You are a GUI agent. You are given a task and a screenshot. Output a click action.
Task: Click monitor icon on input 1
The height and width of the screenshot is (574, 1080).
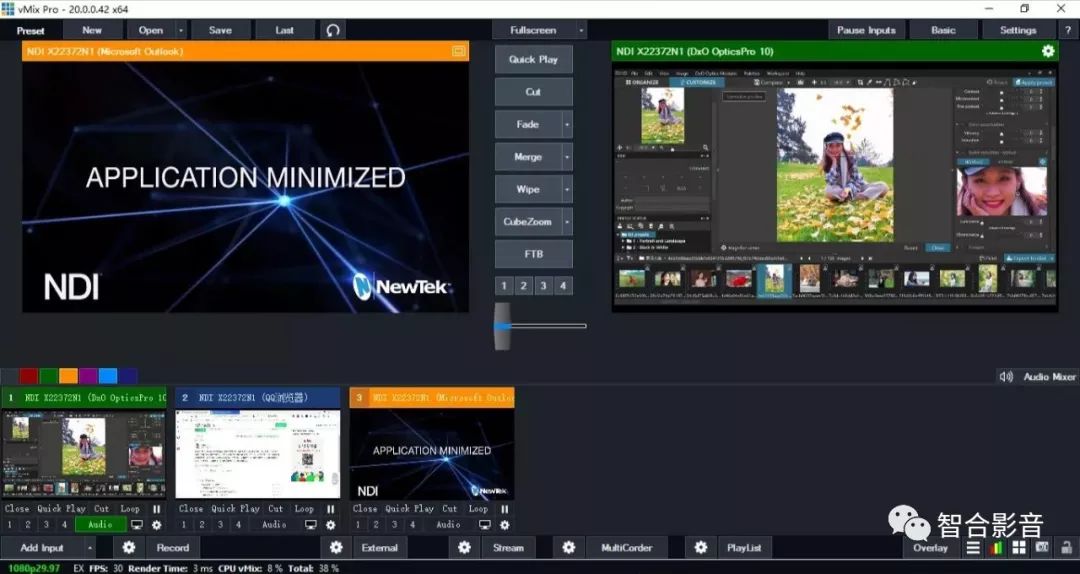137,525
